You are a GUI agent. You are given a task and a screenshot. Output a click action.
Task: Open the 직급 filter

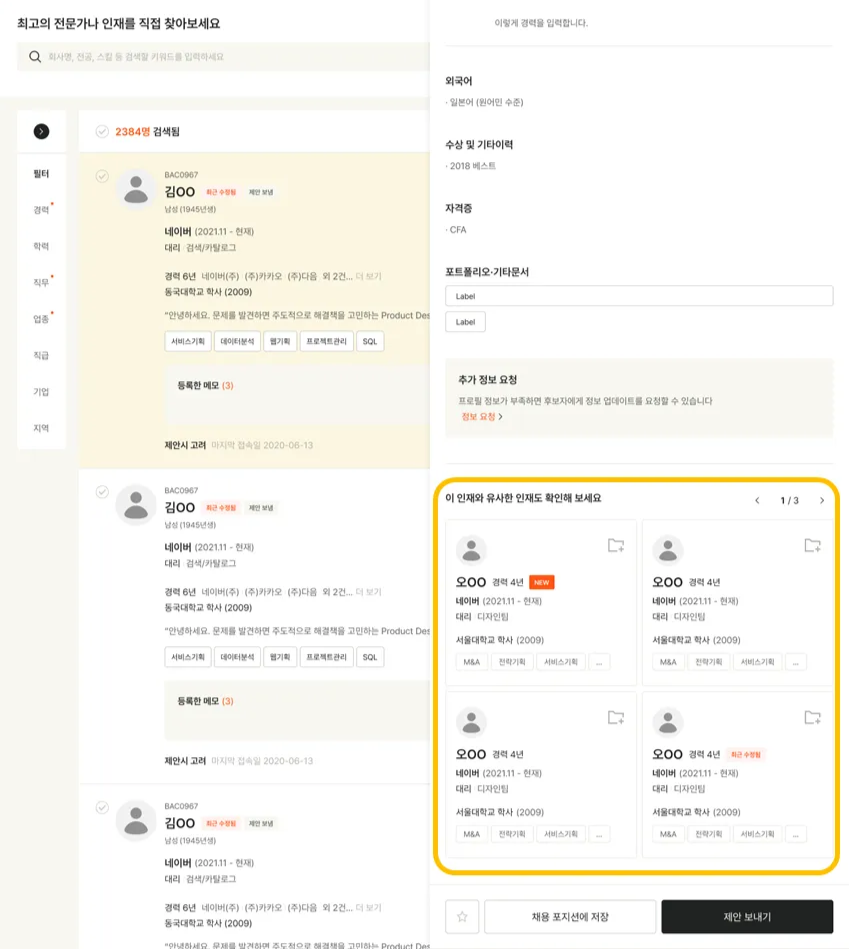pyautogui.click(x=41, y=355)
